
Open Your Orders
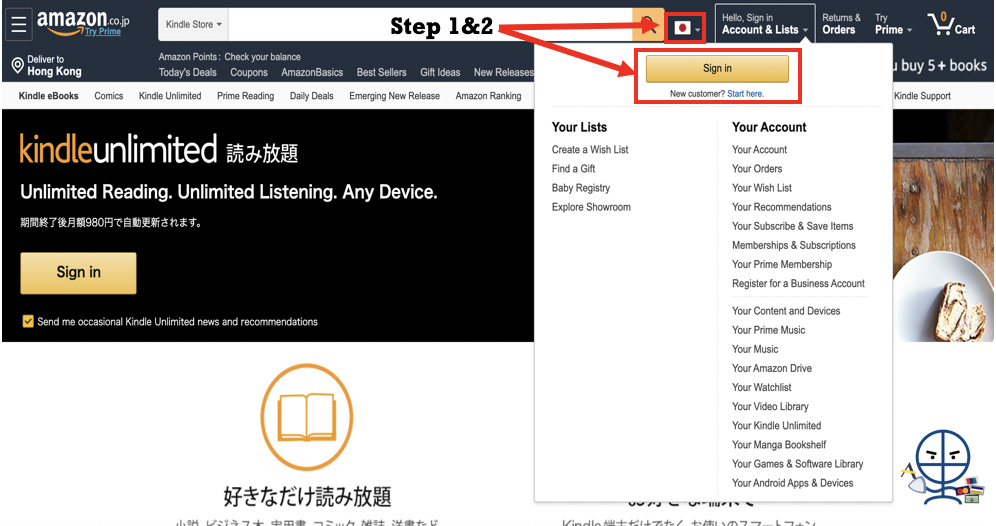[757, 169]
